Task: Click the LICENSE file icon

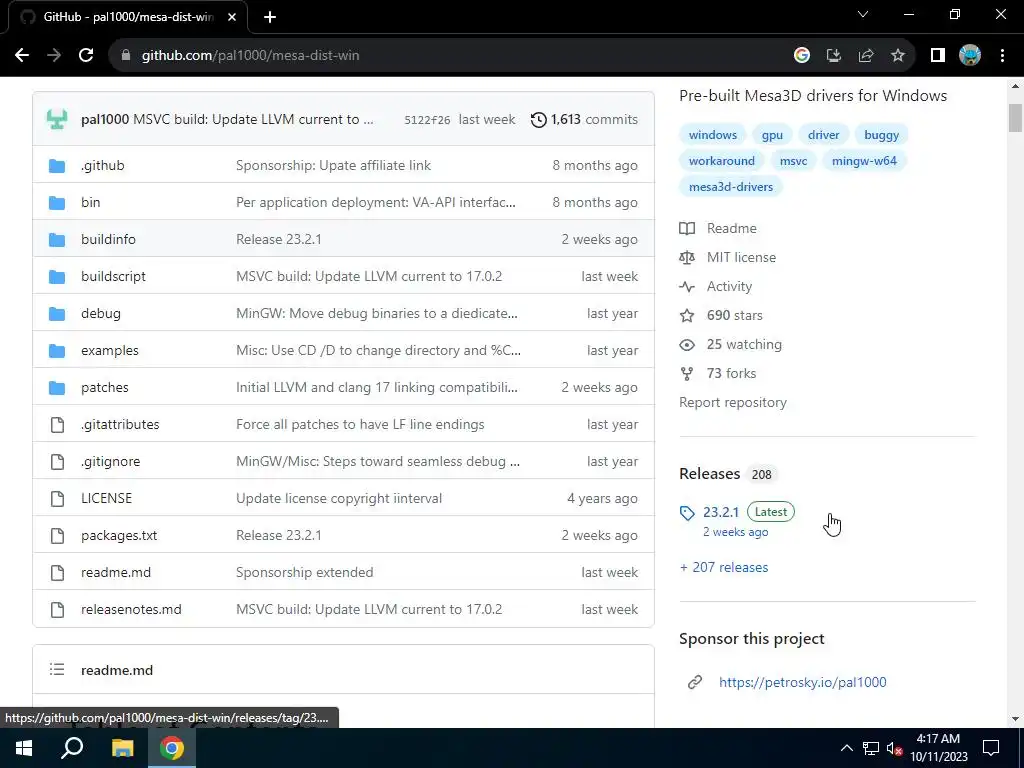Action: coord(57,499)
